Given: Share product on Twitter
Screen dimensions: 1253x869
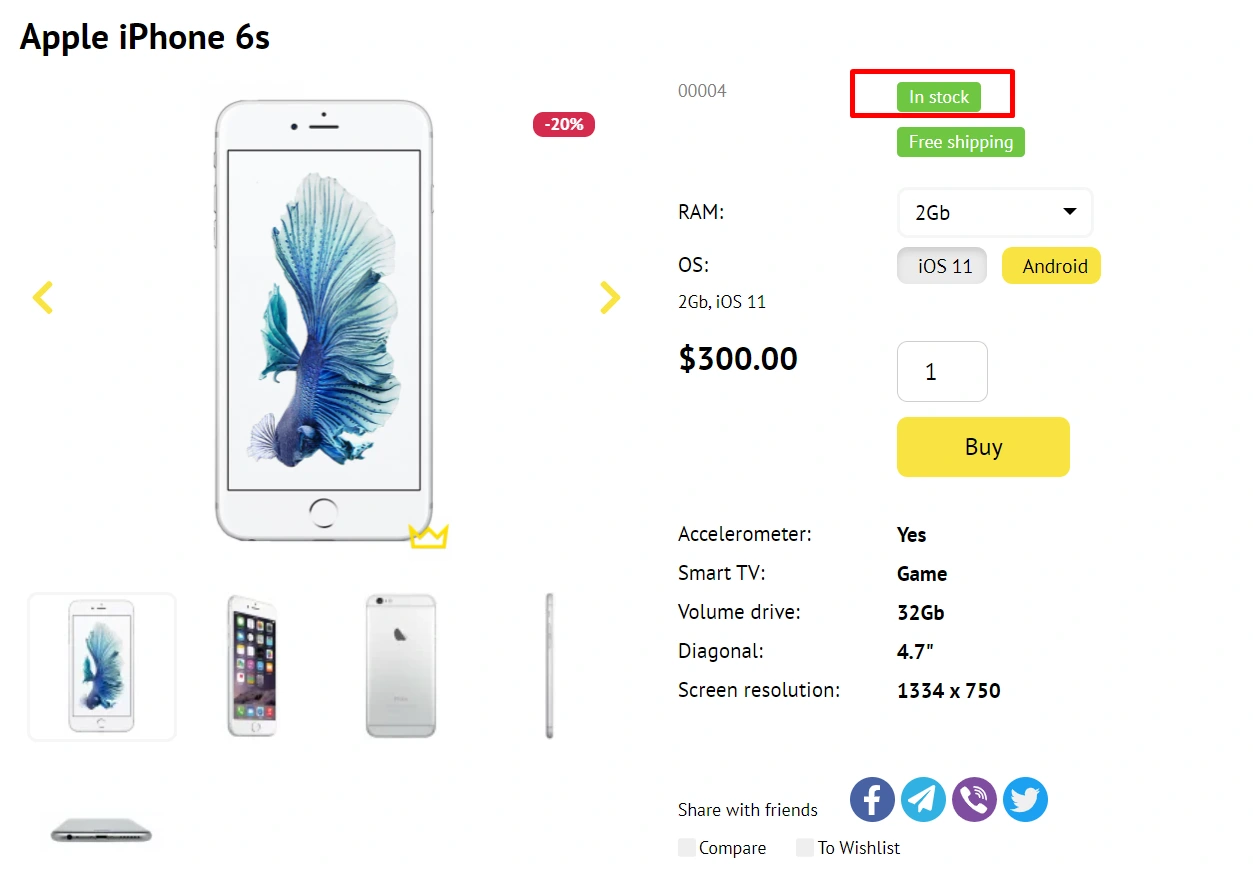Looking at the screenshot, I should [1025, 800].
